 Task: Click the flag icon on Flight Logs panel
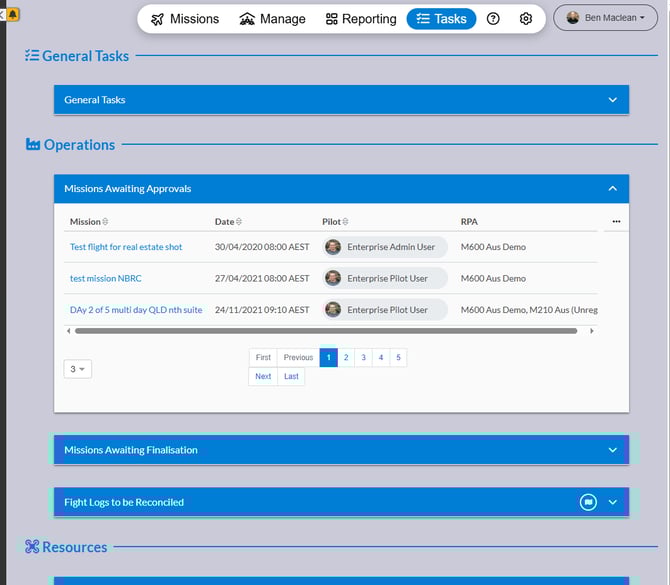(x=588, y=502)
